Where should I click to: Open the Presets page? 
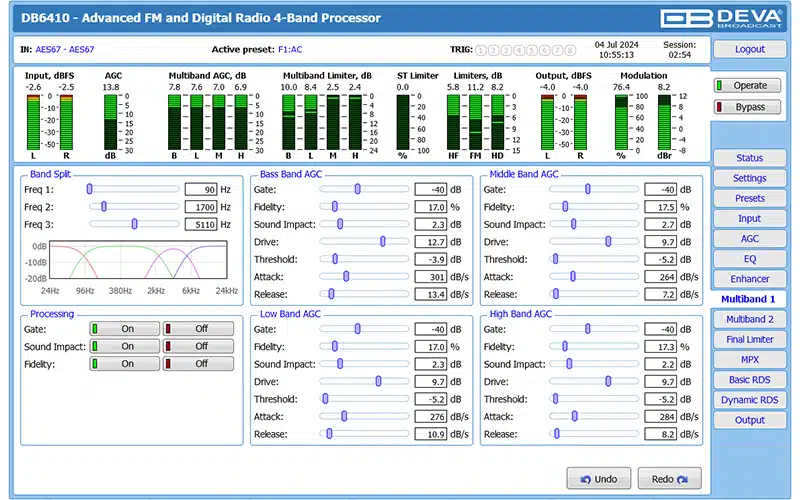(749, 198)
